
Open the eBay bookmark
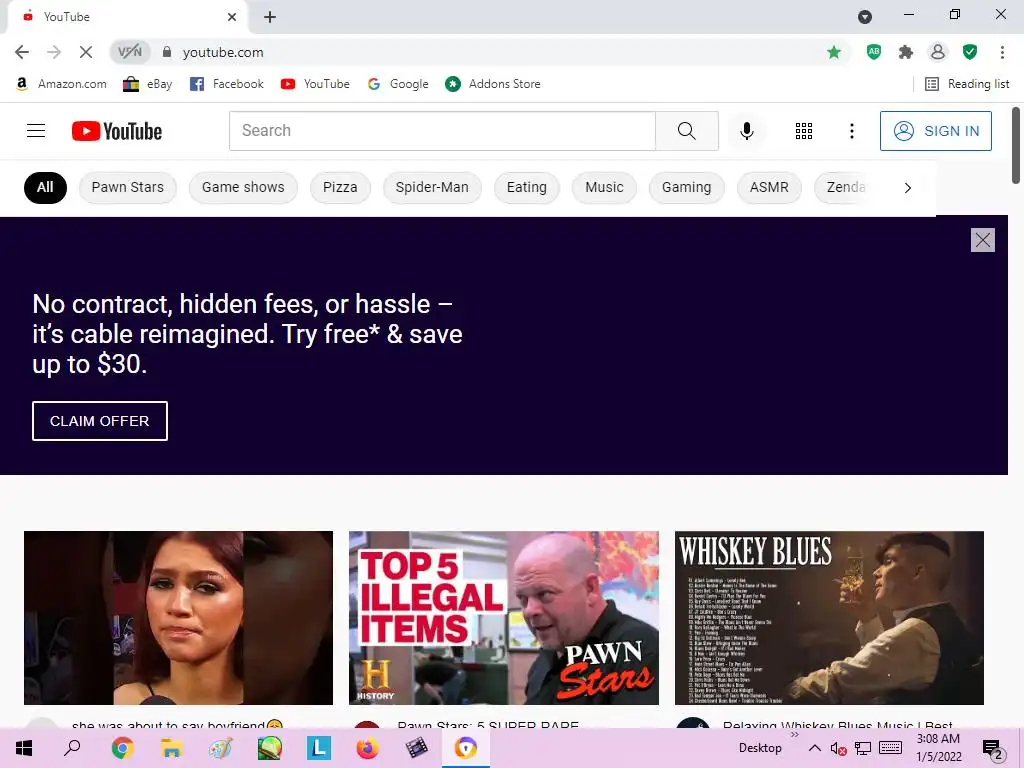point(148,84)
